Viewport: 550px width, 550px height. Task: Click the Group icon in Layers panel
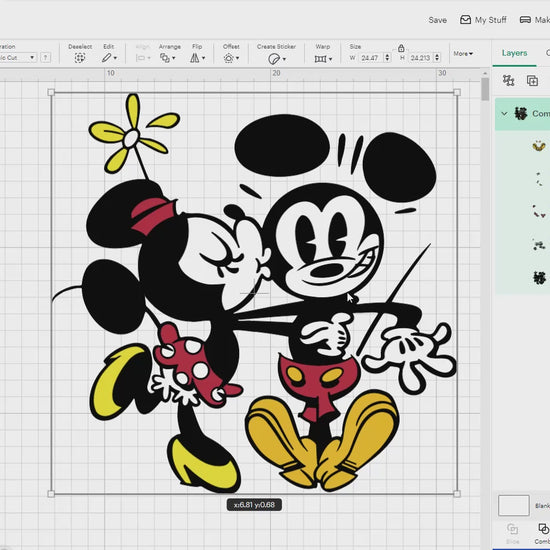pos(508,81)
